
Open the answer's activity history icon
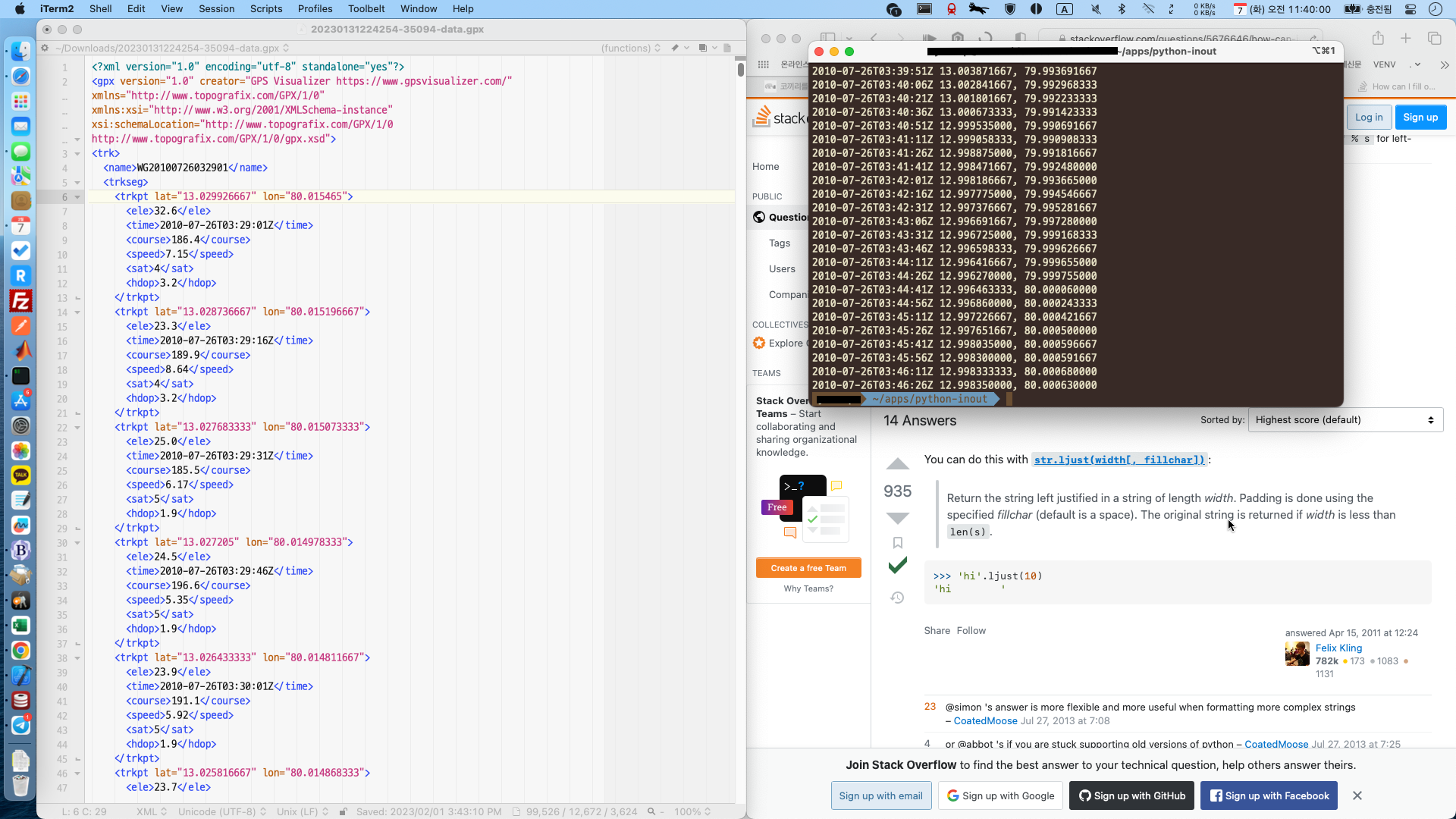click(x=897, y=598)
